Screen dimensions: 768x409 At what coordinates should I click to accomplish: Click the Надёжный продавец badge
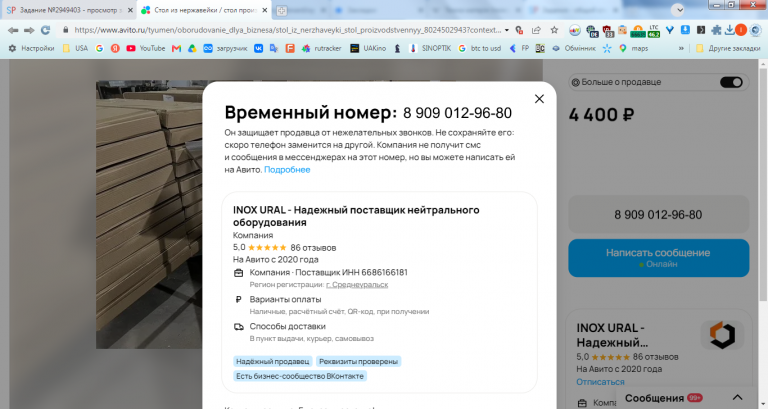(x=273, y=361)
